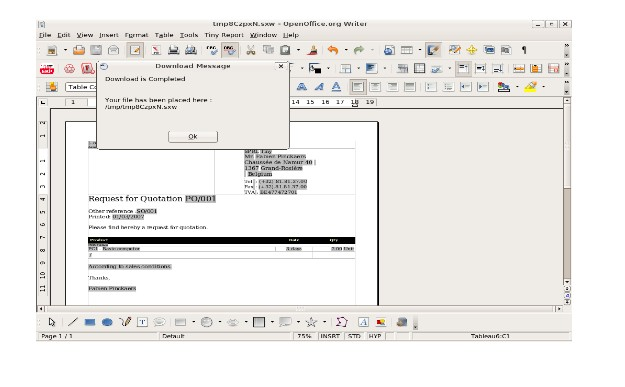
Task: Select the Line drawing tool
Action: pos(73,322)
